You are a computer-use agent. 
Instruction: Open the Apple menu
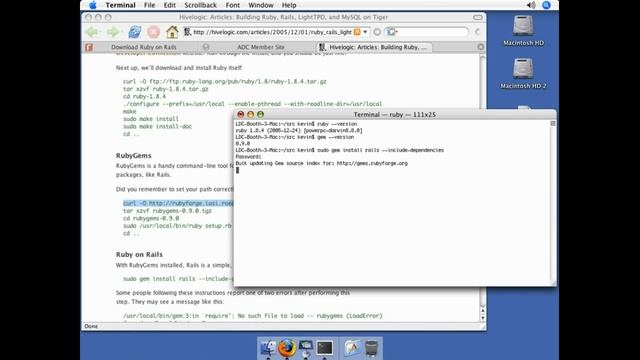(x=93, y=5)
